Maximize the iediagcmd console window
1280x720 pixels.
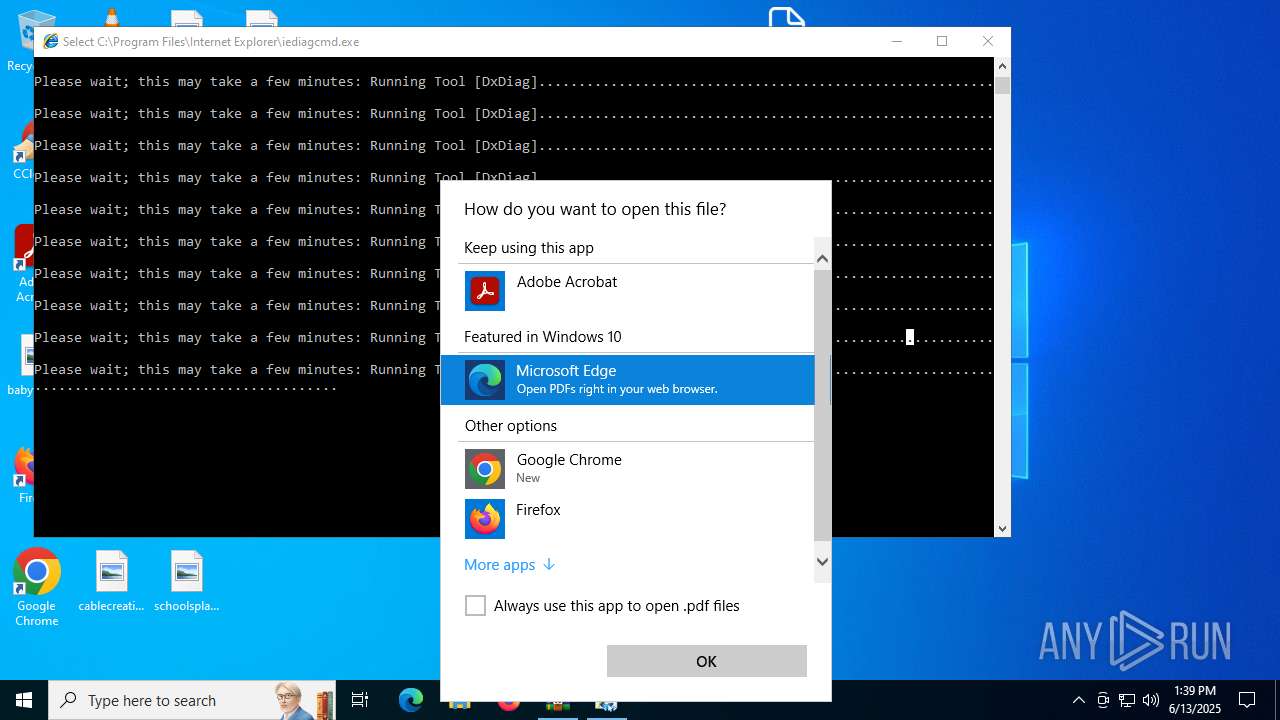coord(942,41)
